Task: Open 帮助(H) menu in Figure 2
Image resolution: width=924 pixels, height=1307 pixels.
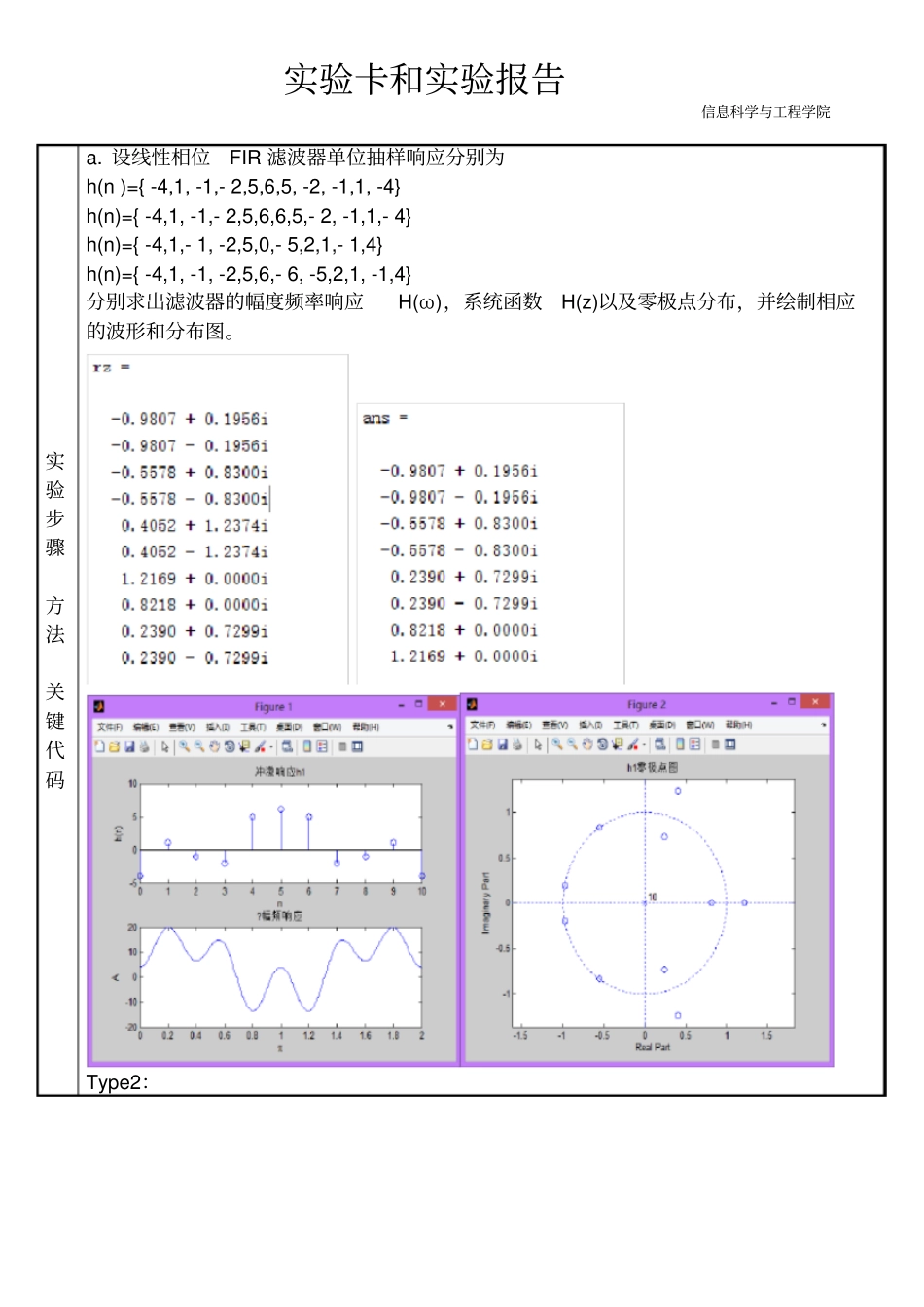Action: click(738, 724)
